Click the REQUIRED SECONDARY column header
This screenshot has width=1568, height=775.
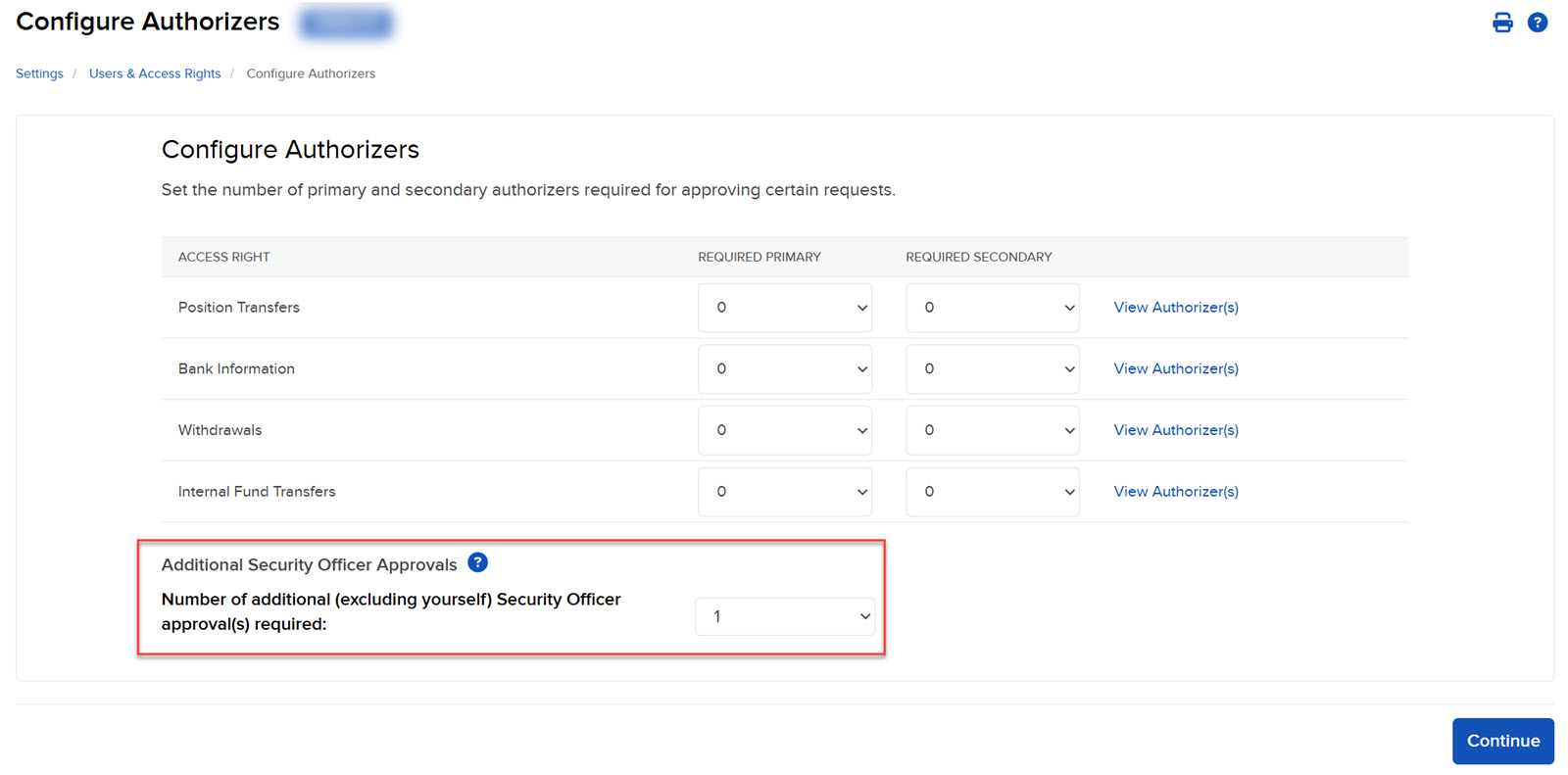click(x=979, y=257)
